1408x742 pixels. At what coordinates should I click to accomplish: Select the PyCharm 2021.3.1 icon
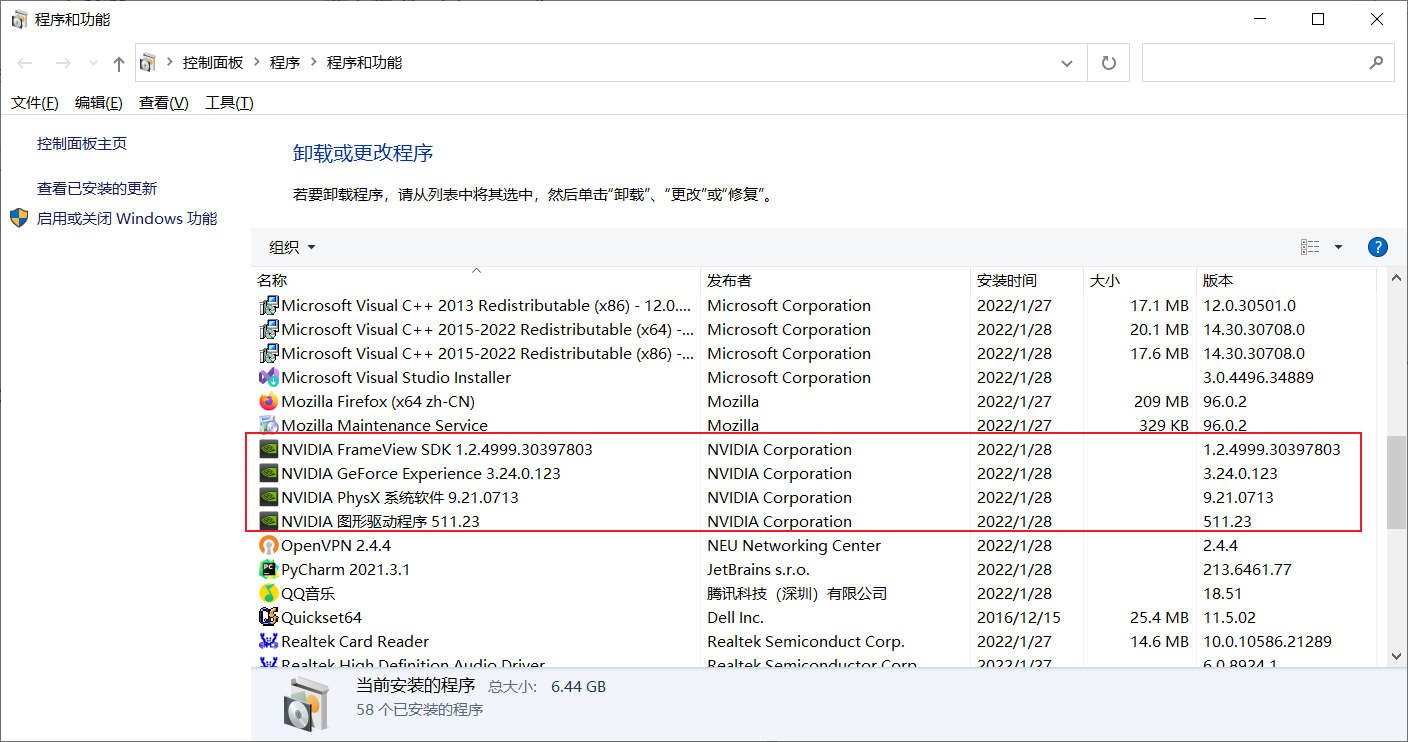tap(268, 569)
